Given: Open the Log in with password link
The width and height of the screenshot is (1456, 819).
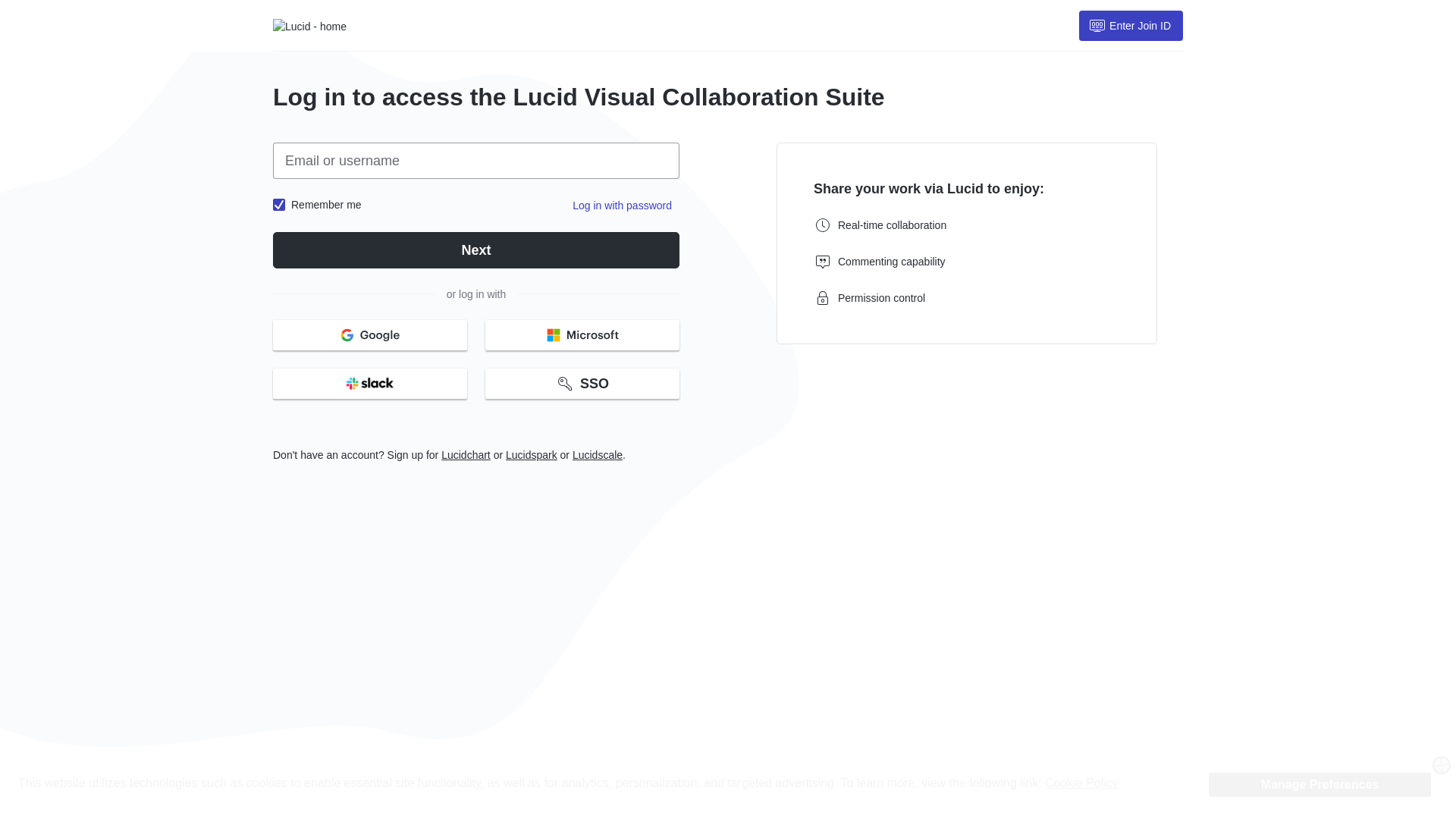Looking at the screenshot, I should (622, 206).
